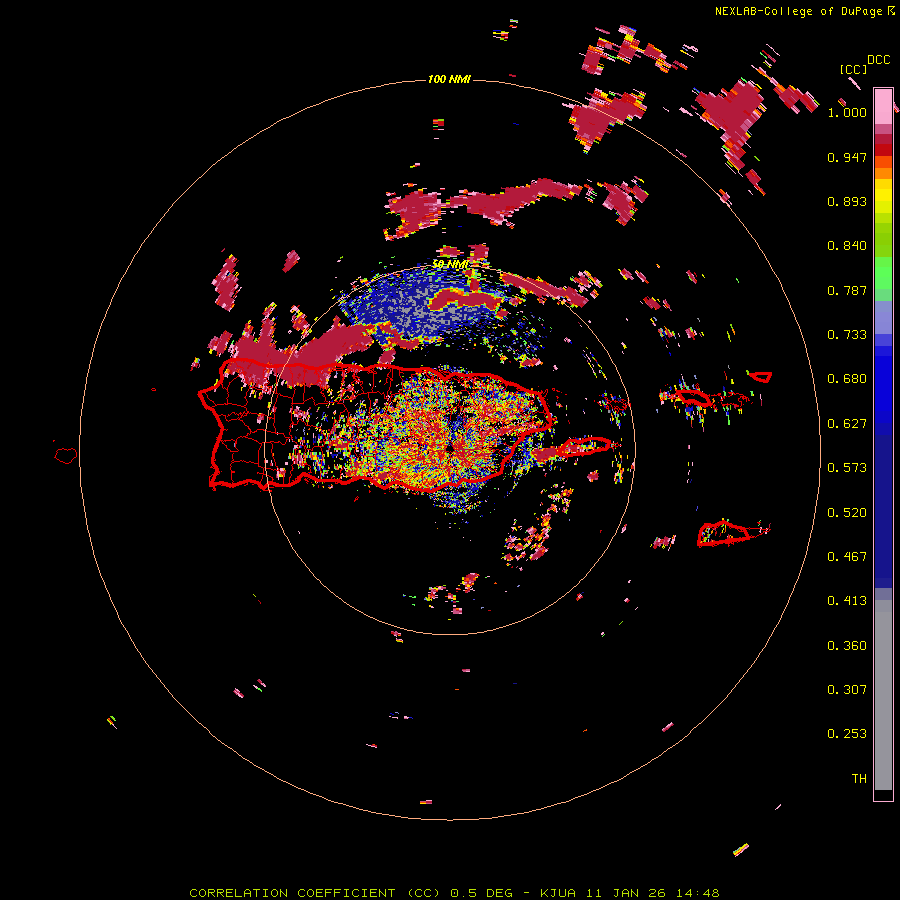Click the TH threshold label
The width and height of the screenshot is (900, 900).
(859, 779)
